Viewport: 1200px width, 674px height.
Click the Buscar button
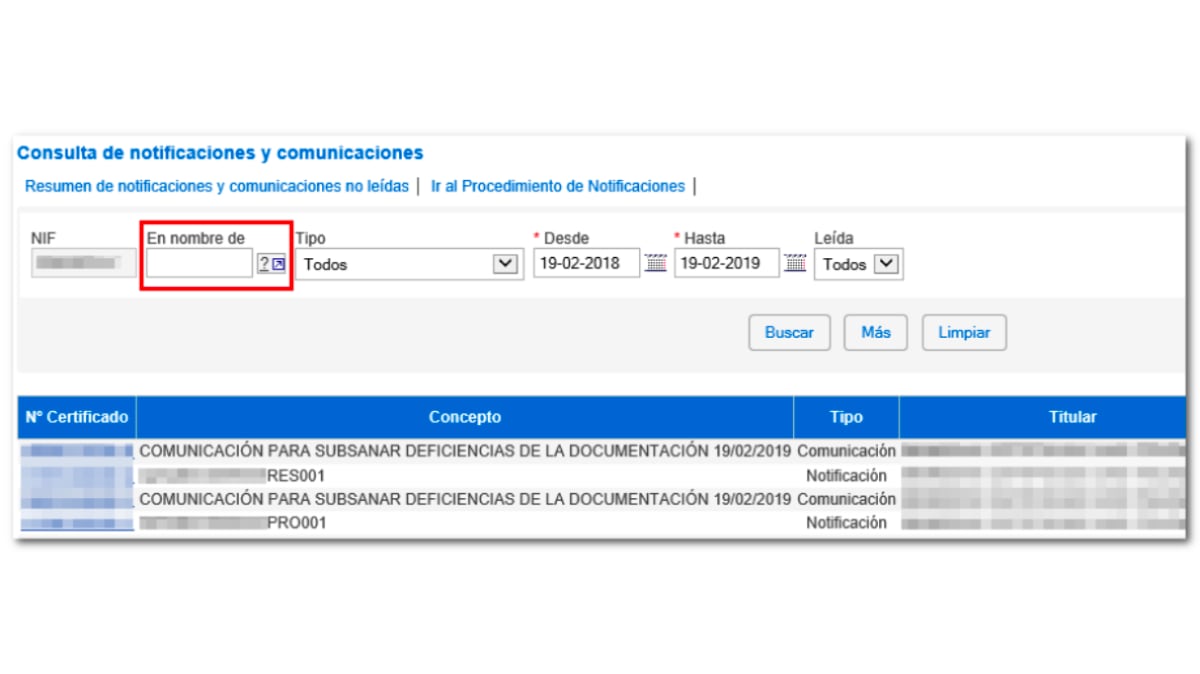[789, 333]
